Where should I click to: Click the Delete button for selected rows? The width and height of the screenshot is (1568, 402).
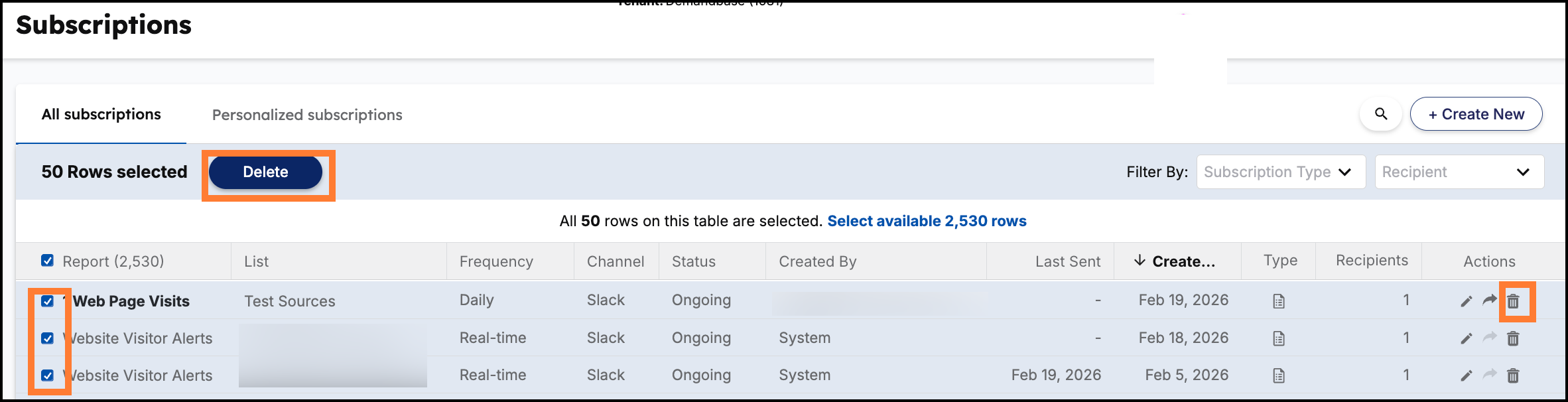pos(265,172)
